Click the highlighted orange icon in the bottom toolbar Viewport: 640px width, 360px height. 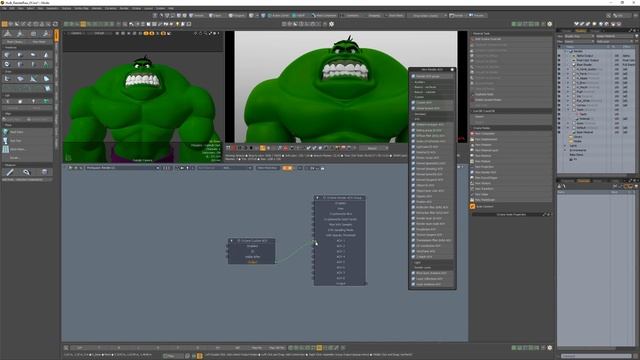[319, 348]
